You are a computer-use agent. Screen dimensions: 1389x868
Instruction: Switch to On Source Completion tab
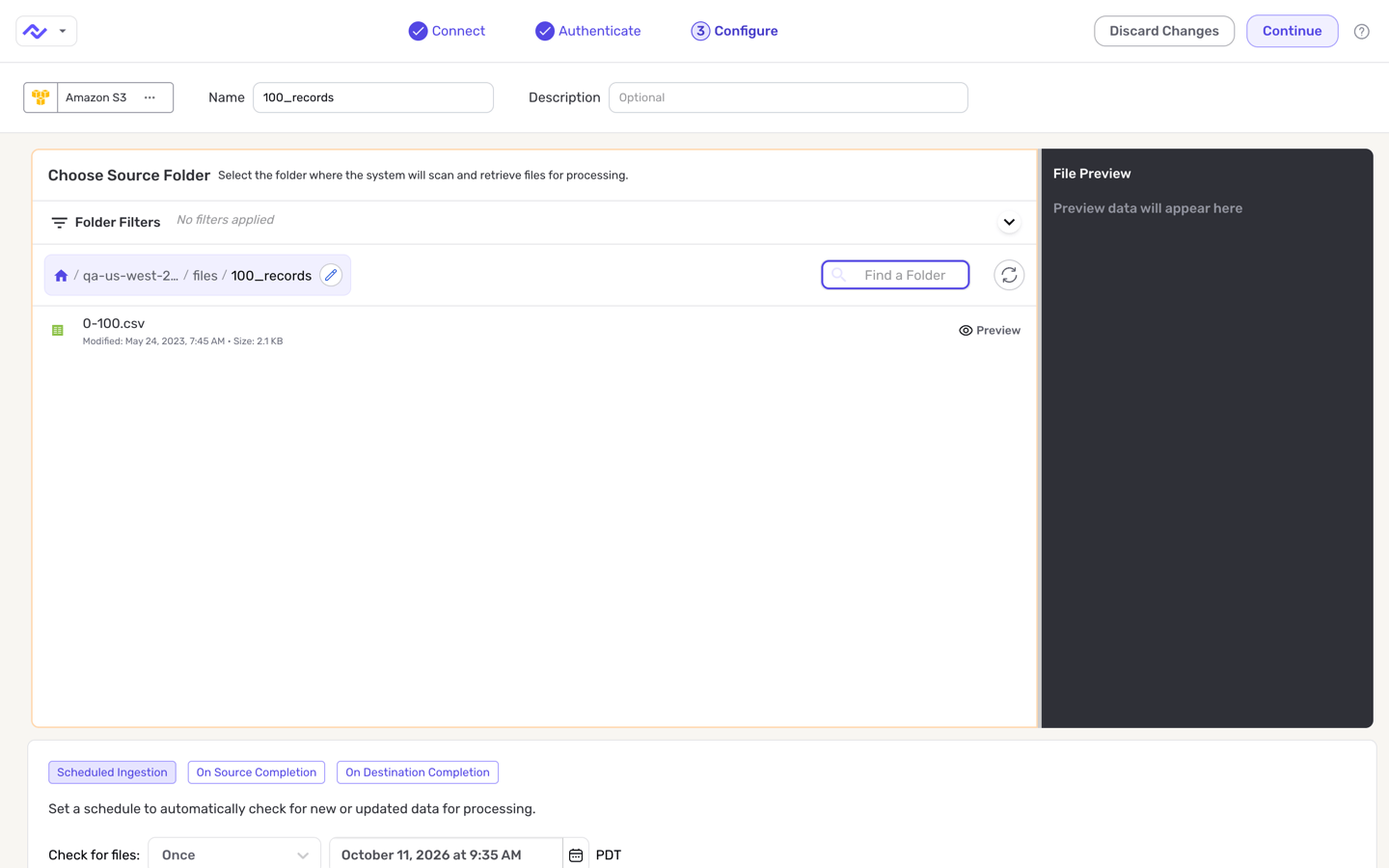(x=257, y=773)
